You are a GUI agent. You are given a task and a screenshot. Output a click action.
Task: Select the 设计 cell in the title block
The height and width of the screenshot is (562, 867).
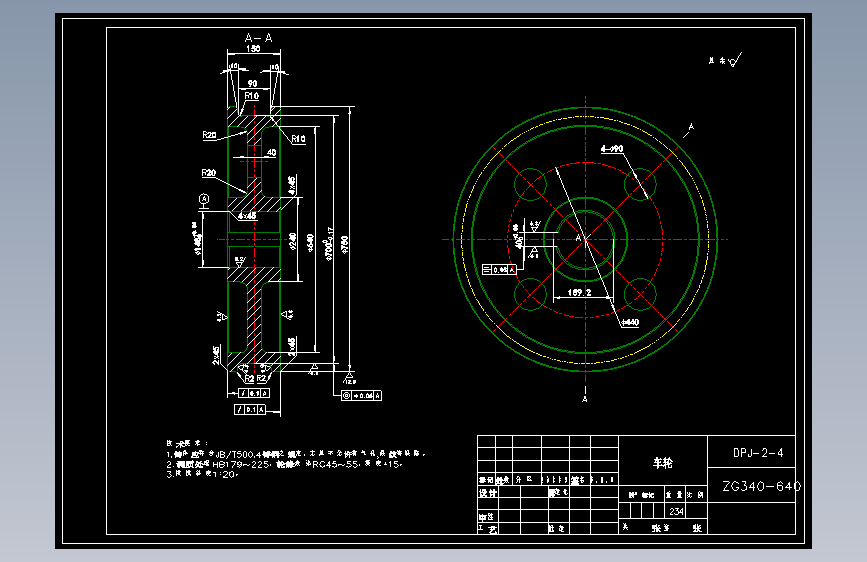pyautogui.click(x=488, y=492)
